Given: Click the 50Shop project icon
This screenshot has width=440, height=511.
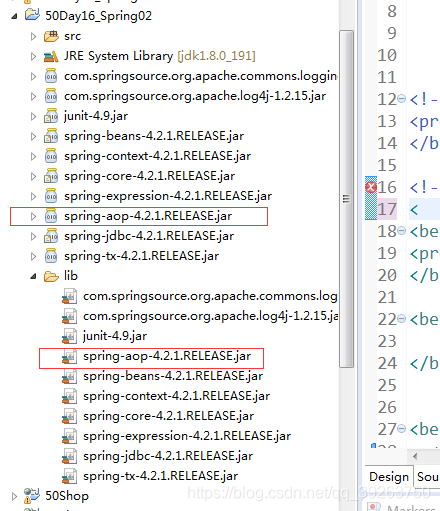Looking at the screenshot, I should pos(32,496).
